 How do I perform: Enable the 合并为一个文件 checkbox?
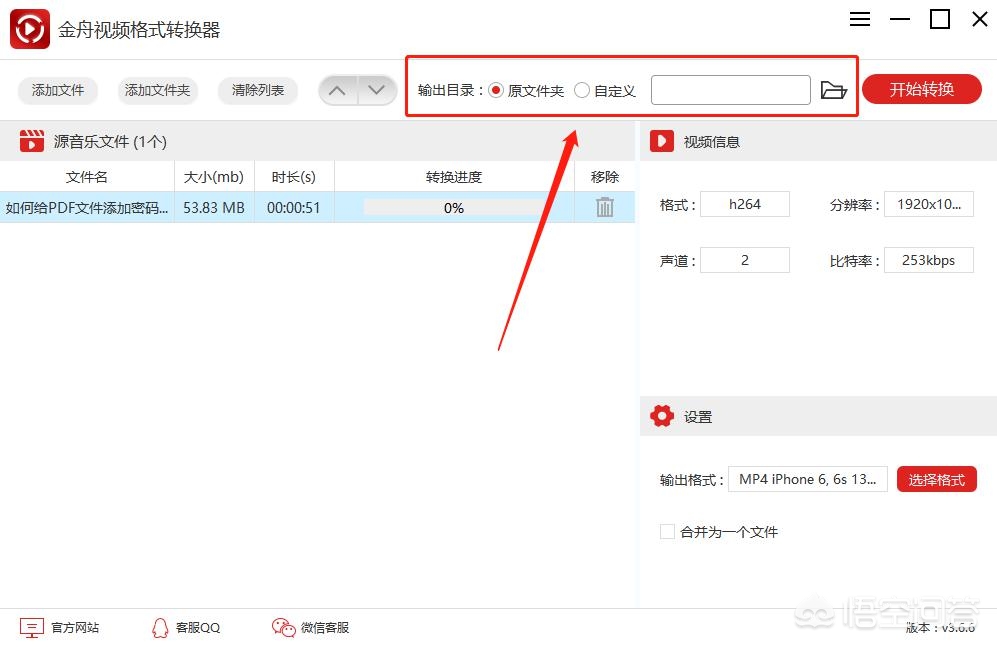[x=667, y=531]
